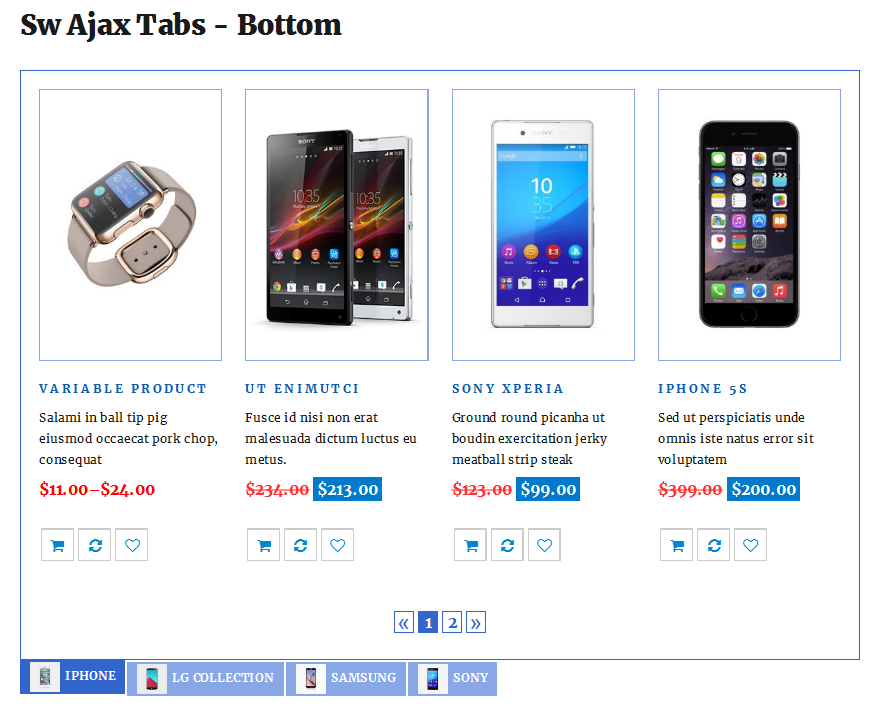Add Variable Product to cart

click(x=57, y=545)
